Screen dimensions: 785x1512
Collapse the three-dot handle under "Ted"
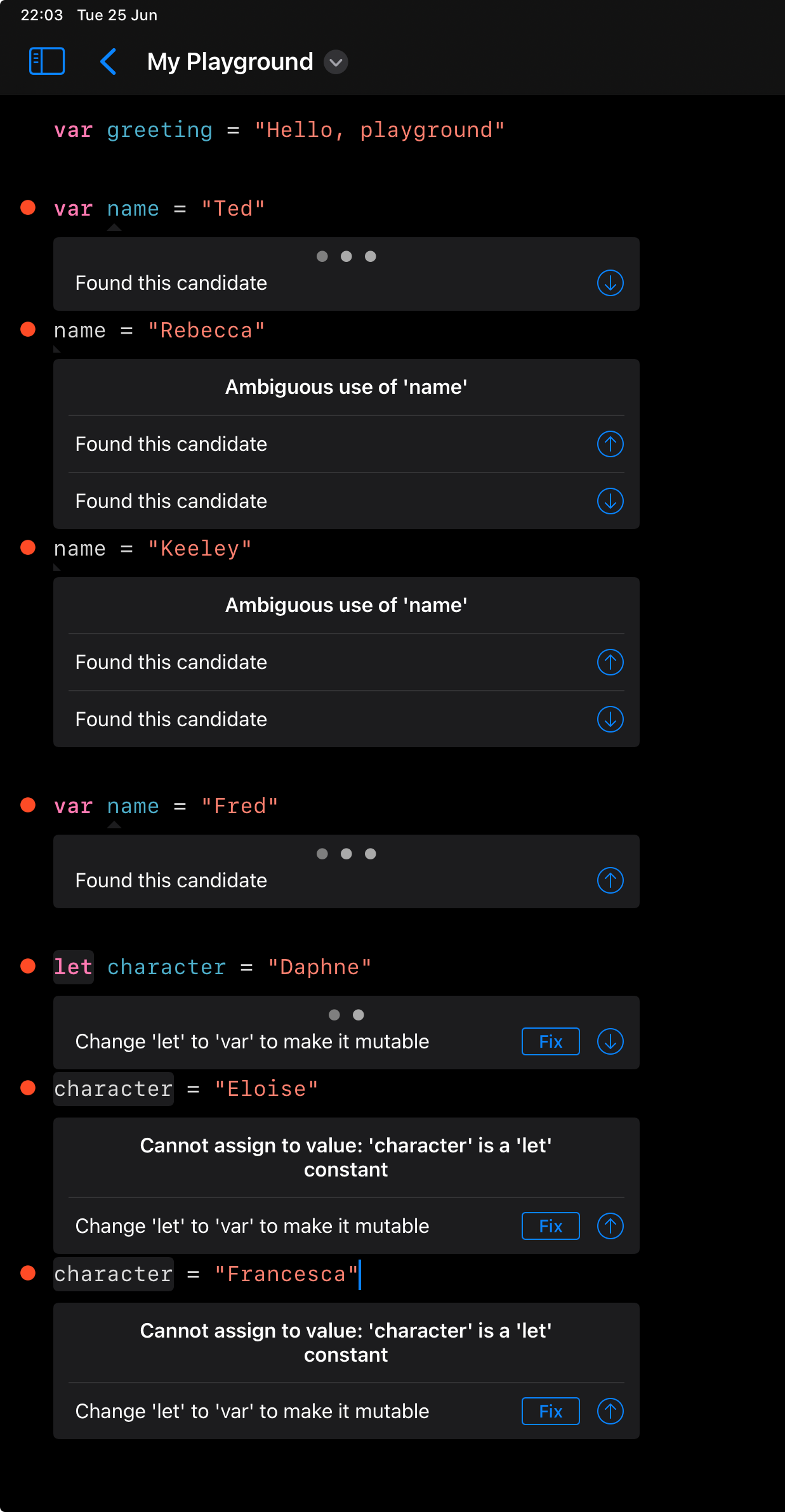(x=346, y=256)
